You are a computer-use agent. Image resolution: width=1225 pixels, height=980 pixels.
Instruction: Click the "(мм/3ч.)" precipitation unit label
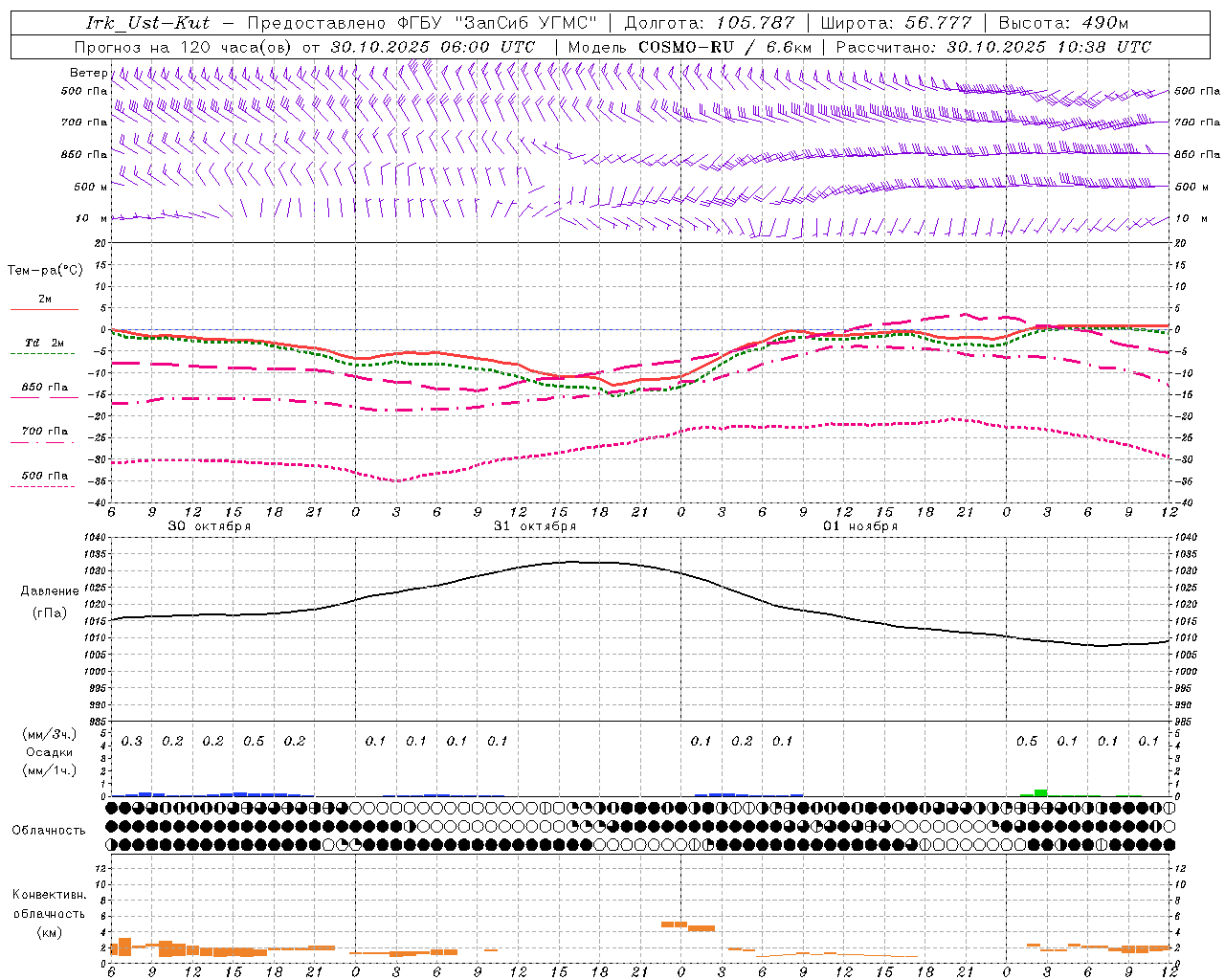click(49, 734)
